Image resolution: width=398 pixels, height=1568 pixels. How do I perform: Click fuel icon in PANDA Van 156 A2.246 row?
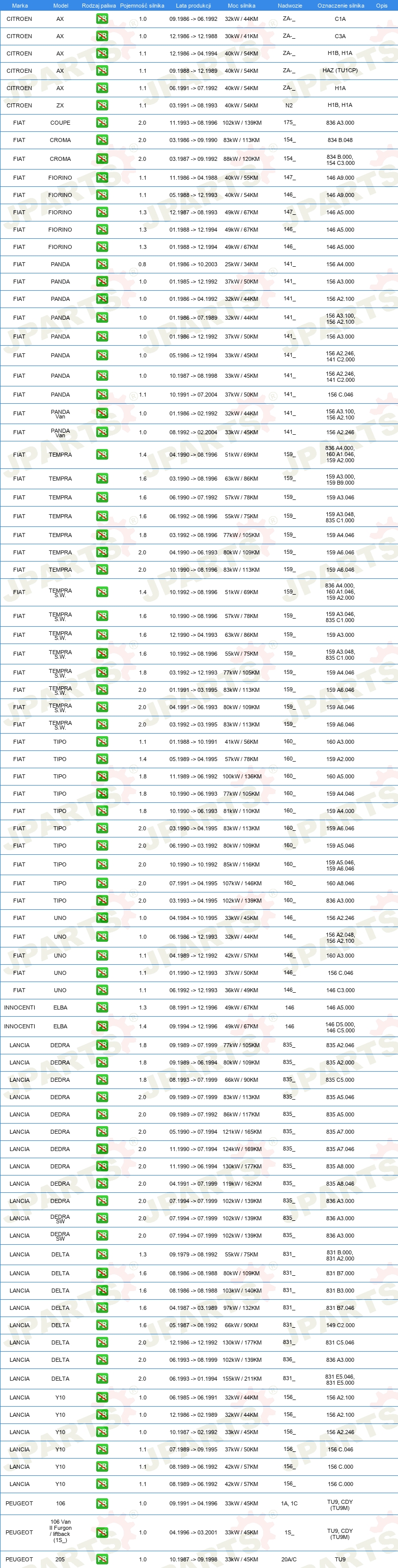[102, 432]
